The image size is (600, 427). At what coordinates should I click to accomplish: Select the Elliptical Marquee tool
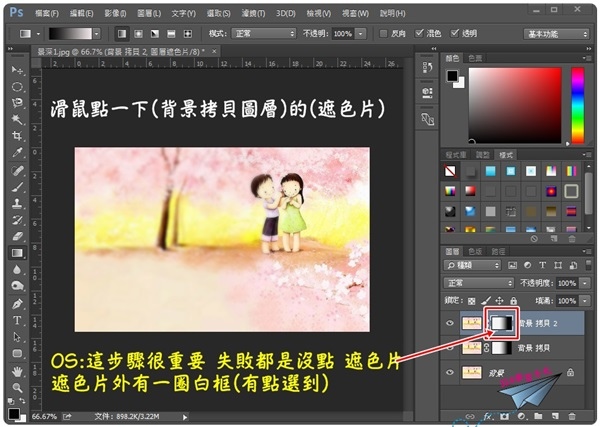pos(17,87)
